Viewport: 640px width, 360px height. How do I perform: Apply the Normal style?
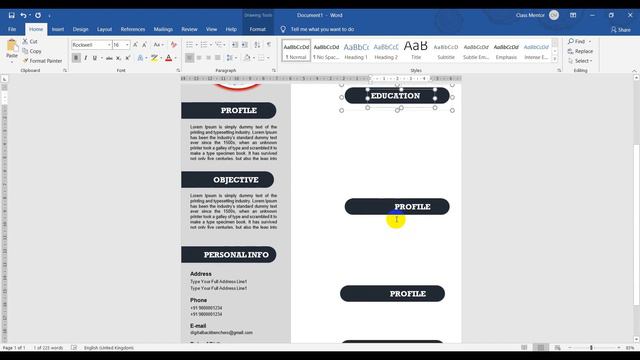click(296, 51)
